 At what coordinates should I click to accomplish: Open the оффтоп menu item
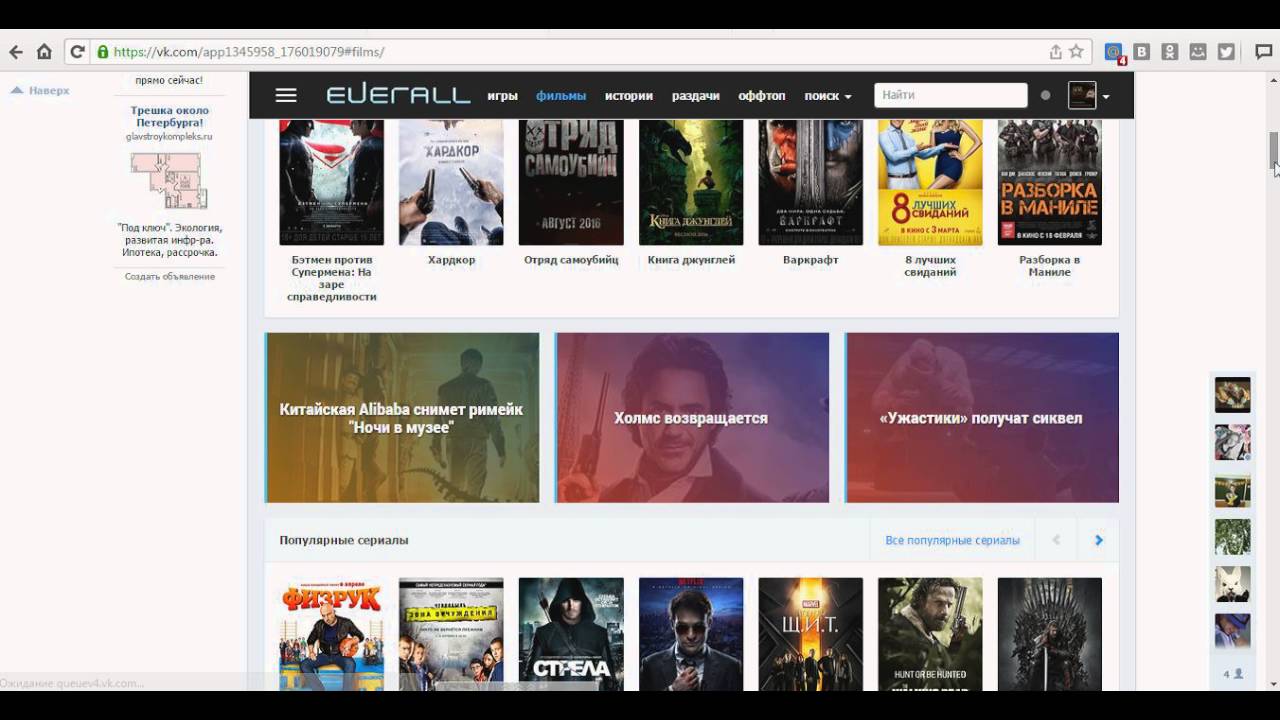point(762,96)
